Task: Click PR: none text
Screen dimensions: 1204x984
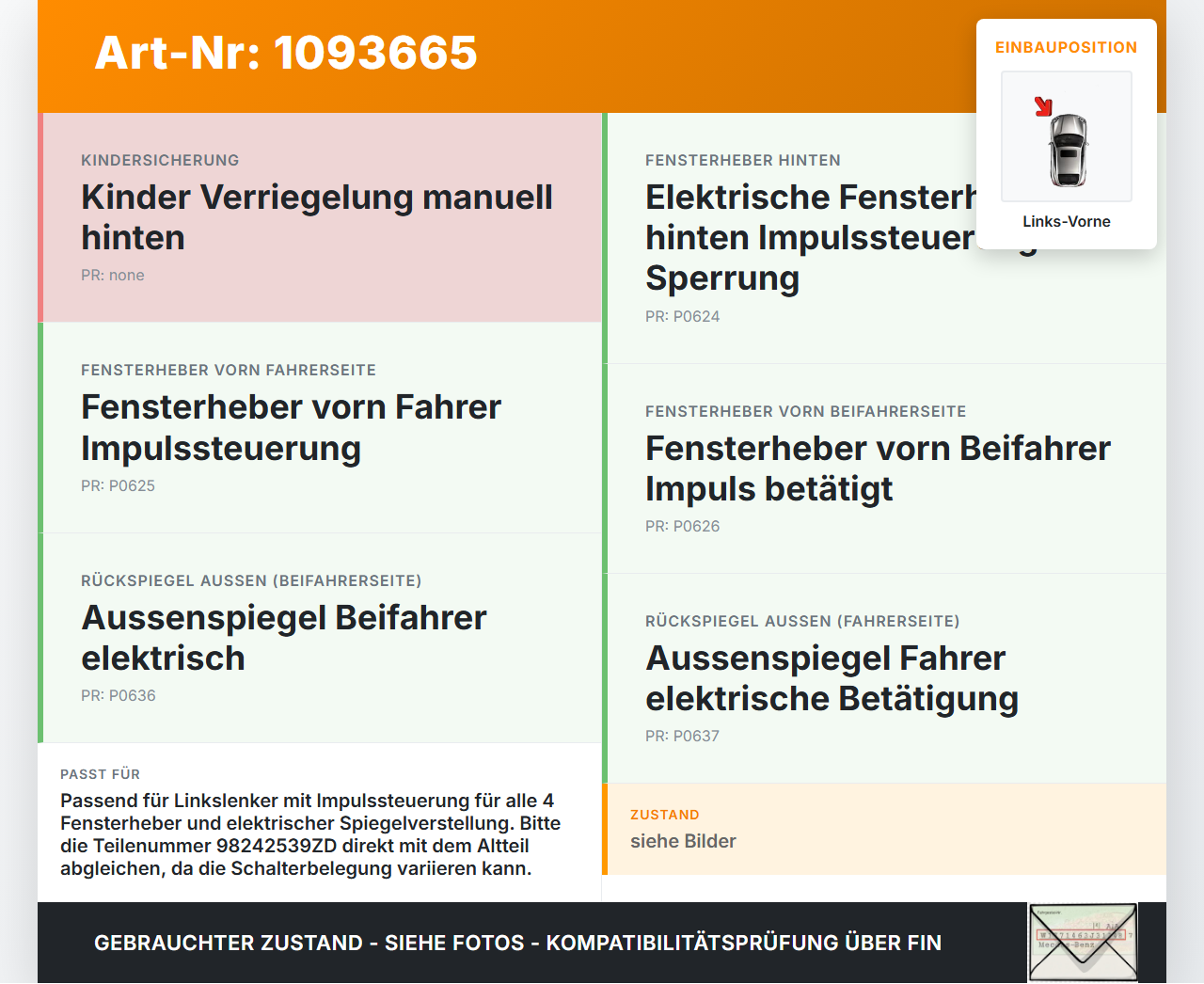Action: pyautogui.click(x=113, y=275)
